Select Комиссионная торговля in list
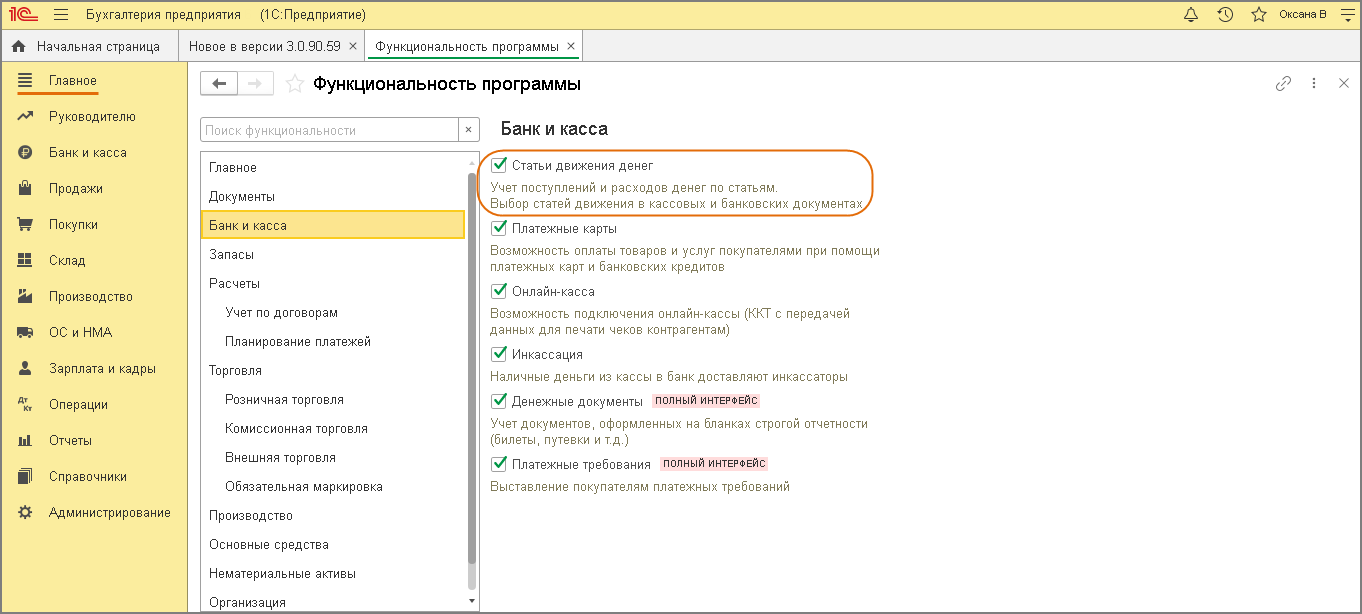 pos(333,428)
